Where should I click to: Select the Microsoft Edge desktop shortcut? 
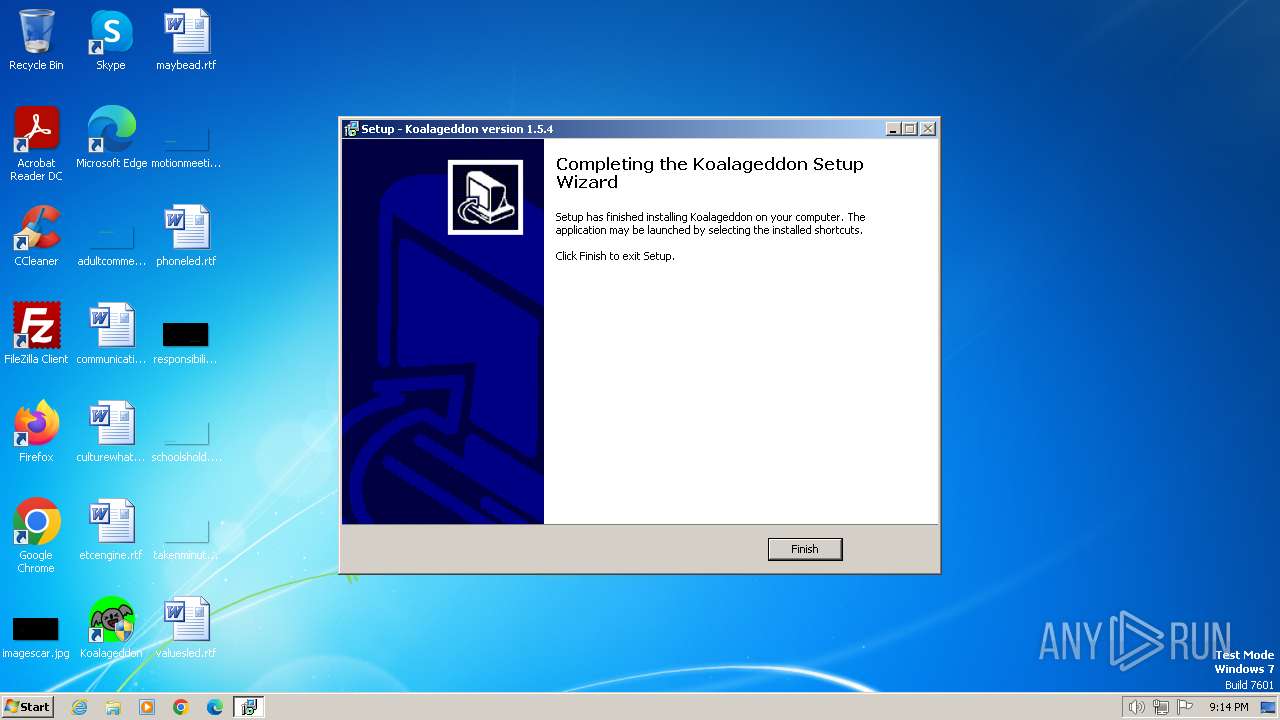click(111, 138)
